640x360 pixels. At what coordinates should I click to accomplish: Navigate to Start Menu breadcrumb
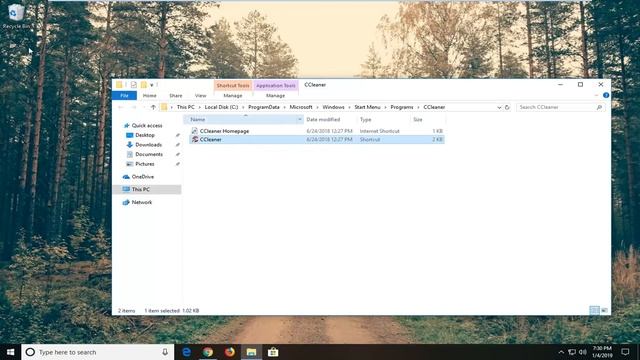click(x=367, y=107)
